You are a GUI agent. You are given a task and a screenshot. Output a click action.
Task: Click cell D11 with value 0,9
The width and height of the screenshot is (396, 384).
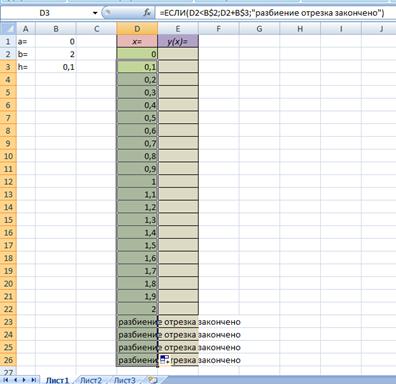coord(137,169)
